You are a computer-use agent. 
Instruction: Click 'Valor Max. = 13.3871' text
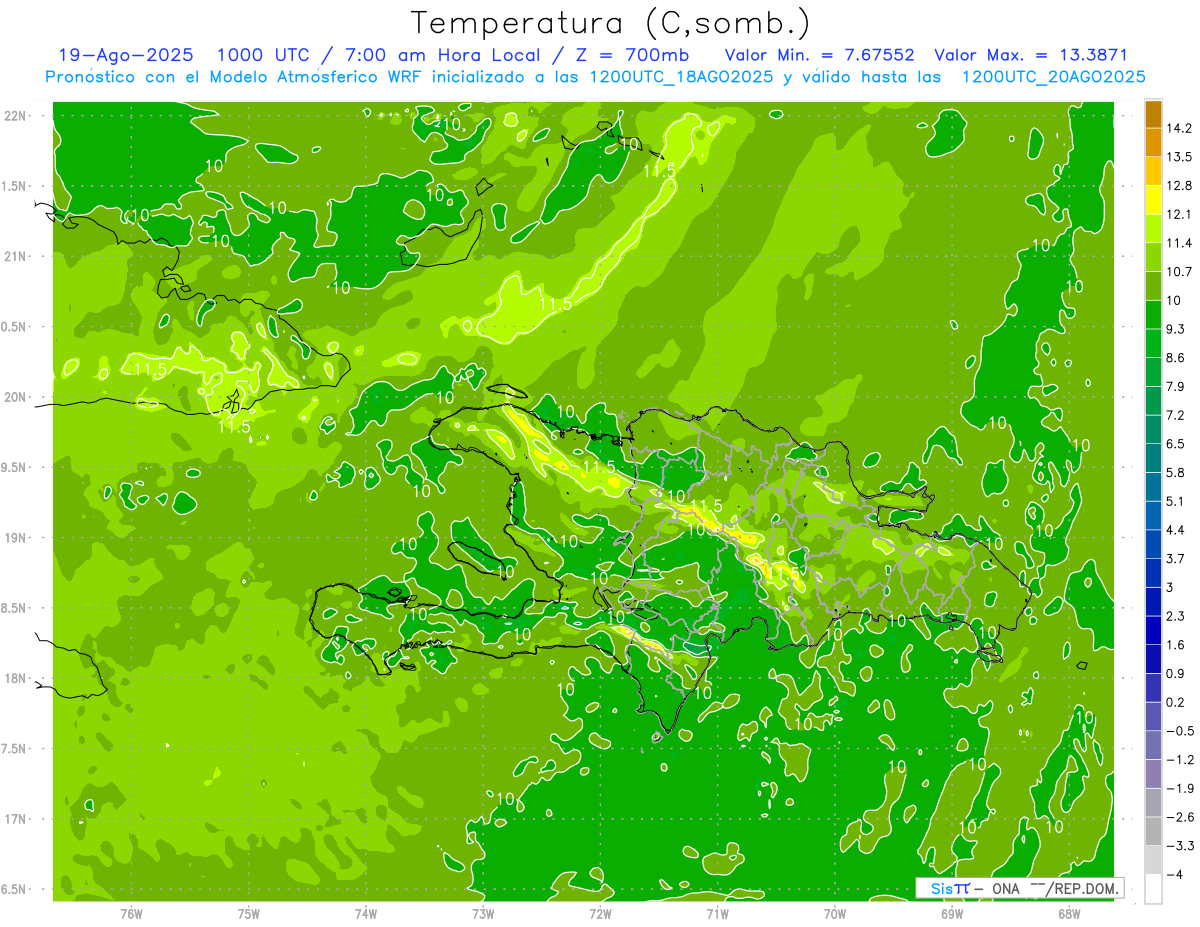click(1033, 55)
